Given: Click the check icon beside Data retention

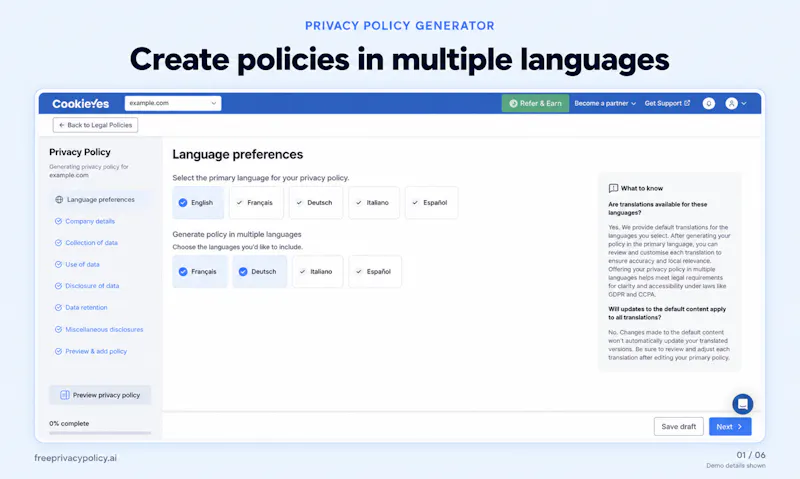Looking at the screenshot, I should [x=58, y=308].
